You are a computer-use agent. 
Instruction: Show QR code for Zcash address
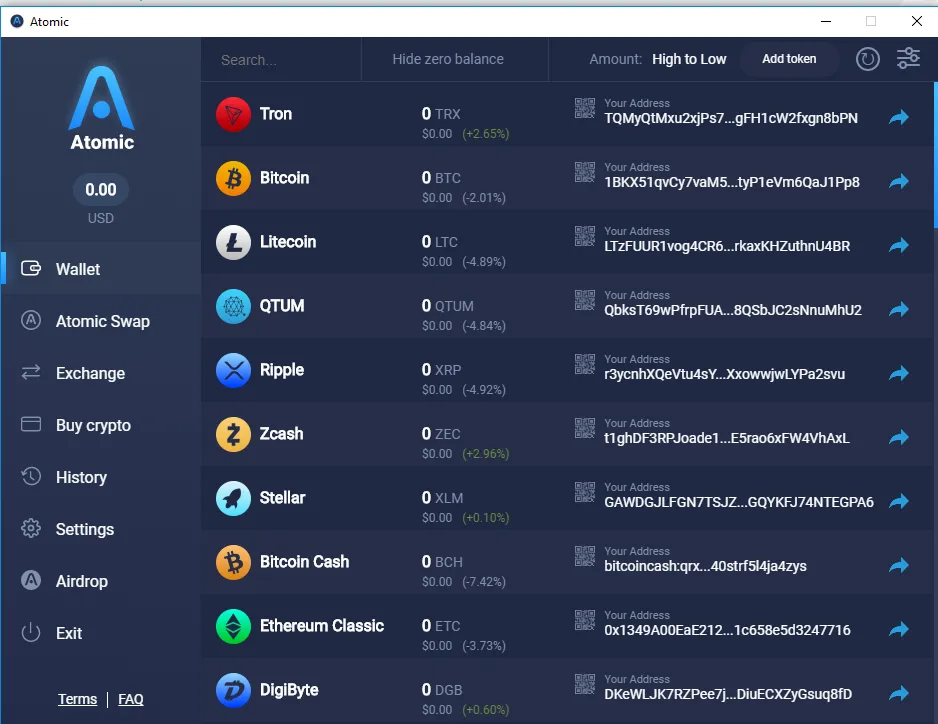pos(585,428)
